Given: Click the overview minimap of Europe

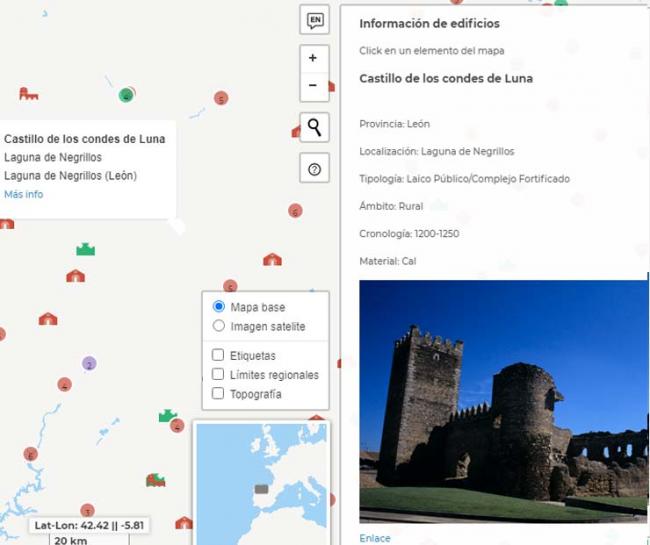Looking at the screenshot, I should click(x=261, y=483).
